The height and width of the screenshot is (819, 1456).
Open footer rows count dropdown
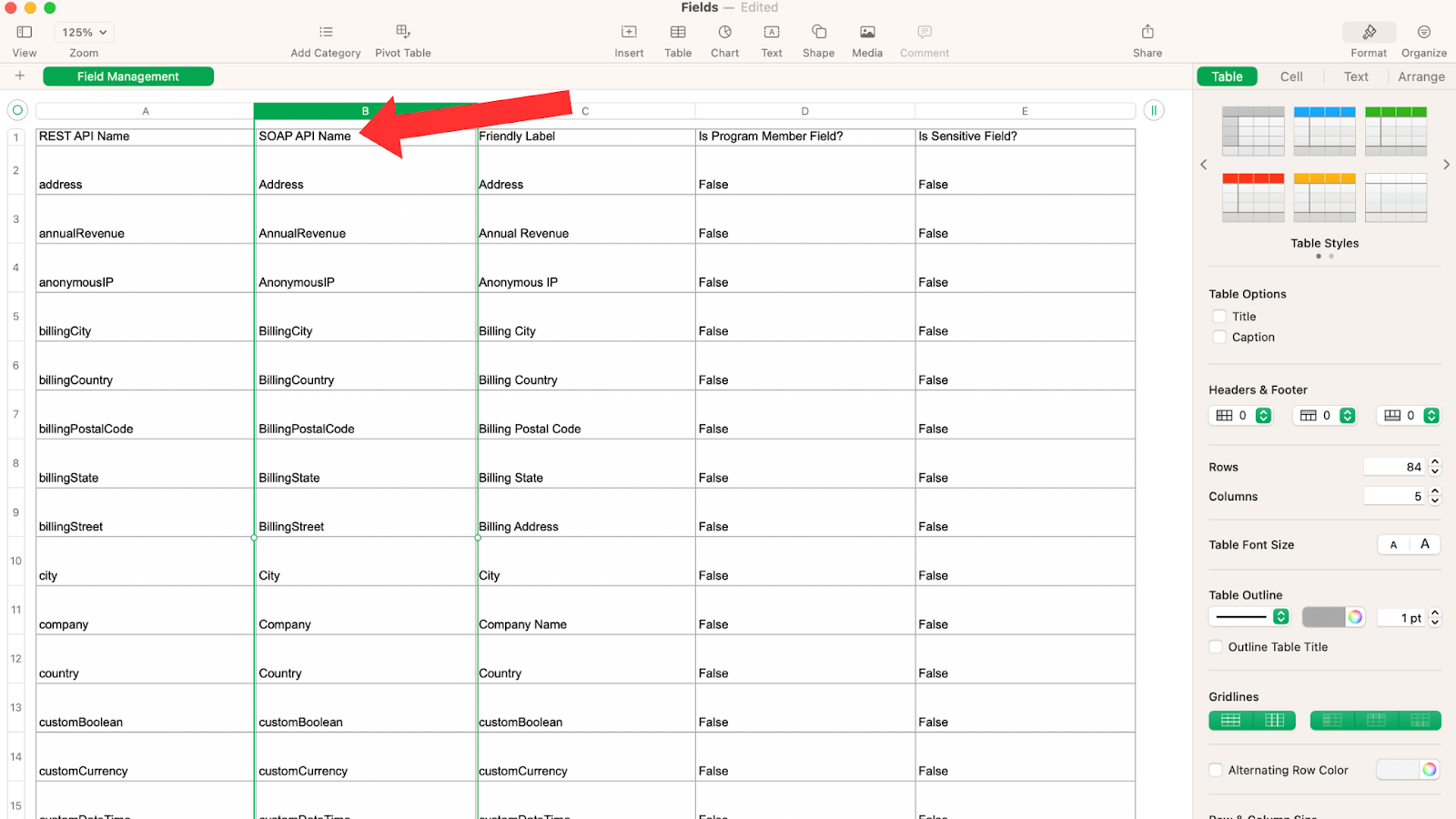pyautogui.click(x=1409, y=416)
